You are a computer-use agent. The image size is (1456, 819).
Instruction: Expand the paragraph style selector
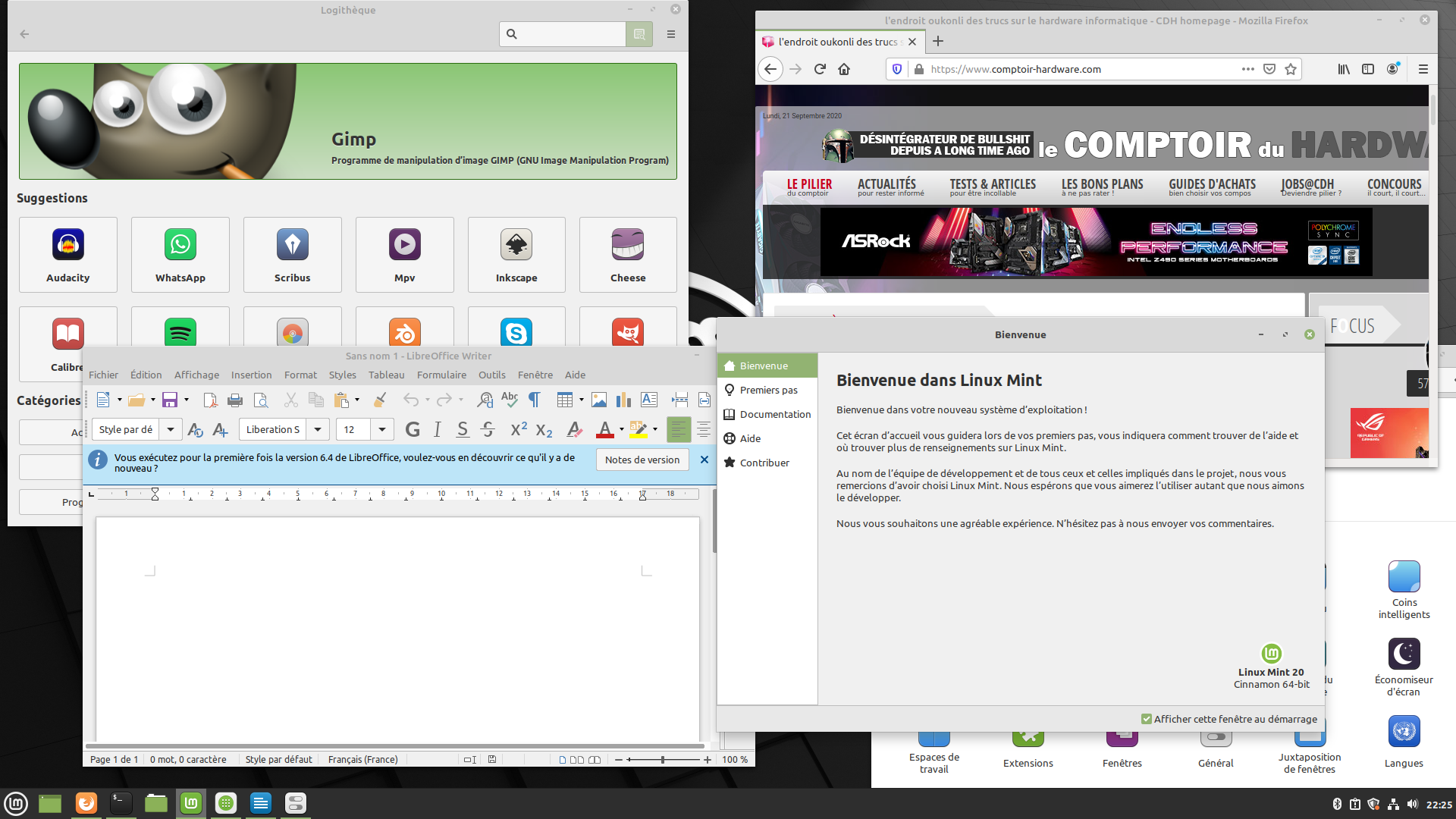[x=171, y=429]
